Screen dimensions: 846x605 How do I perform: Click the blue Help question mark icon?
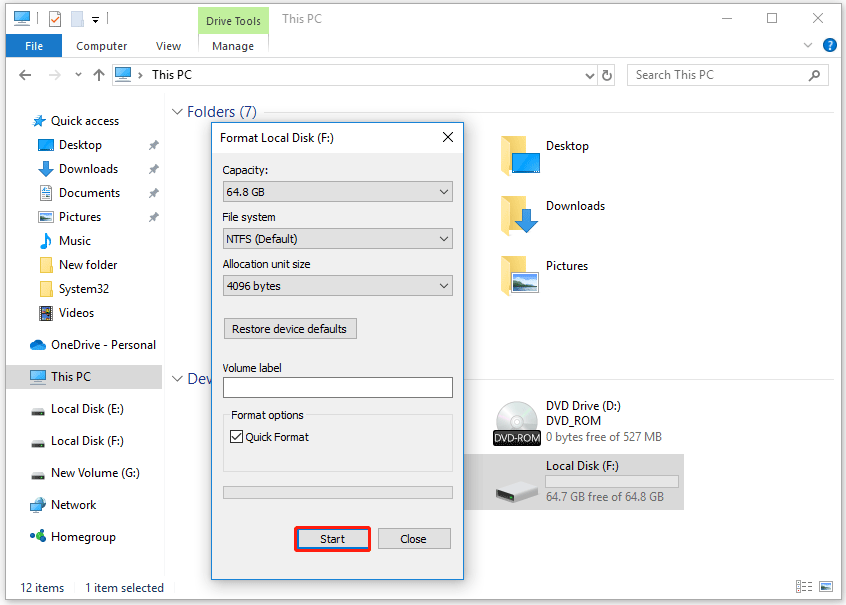click(x=829, y=45)
